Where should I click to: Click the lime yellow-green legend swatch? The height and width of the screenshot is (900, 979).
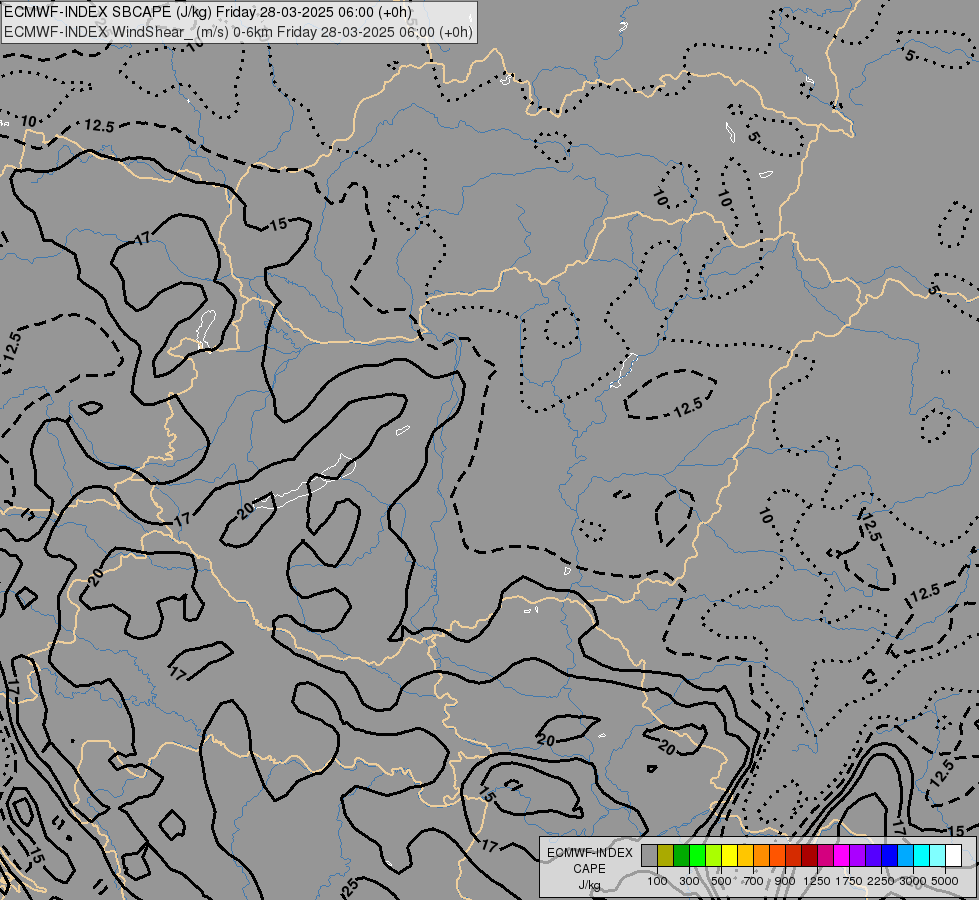pyautogui.click(x=714, y=856)
